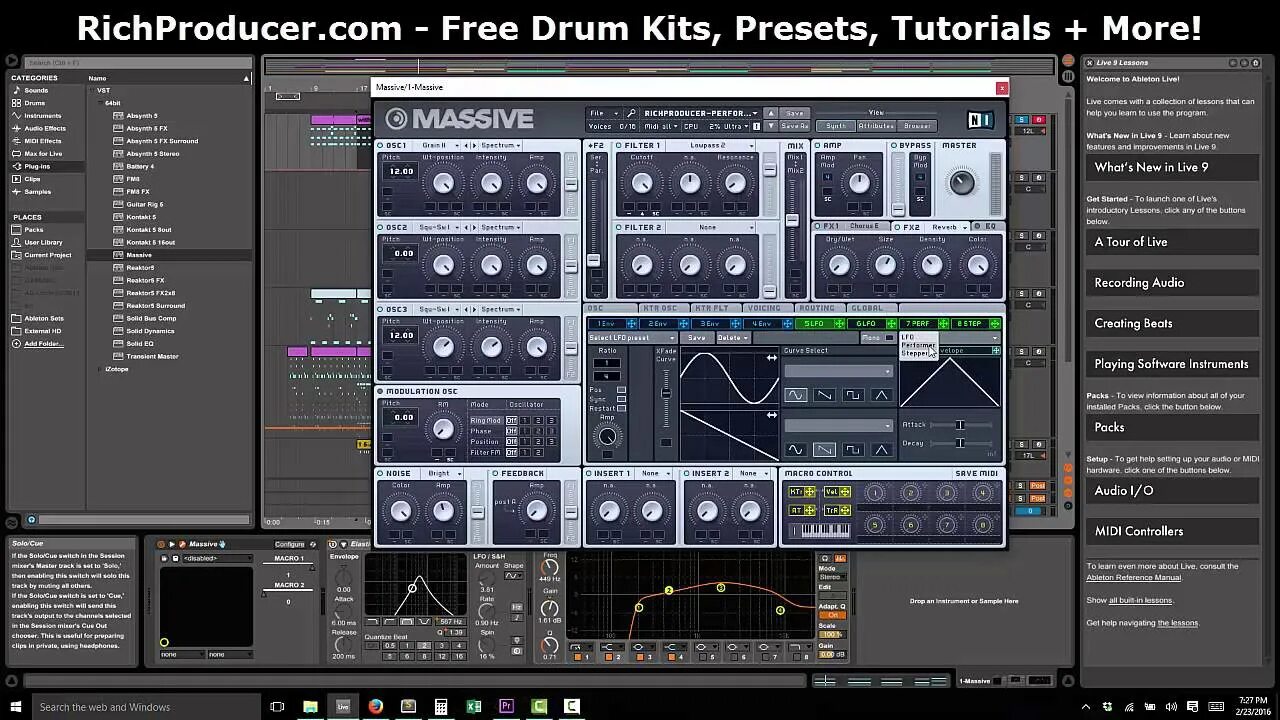The image size is (1280, 720).
Task: Open OSC1 Spectrum mode dropdown
Action: point(499,146)
